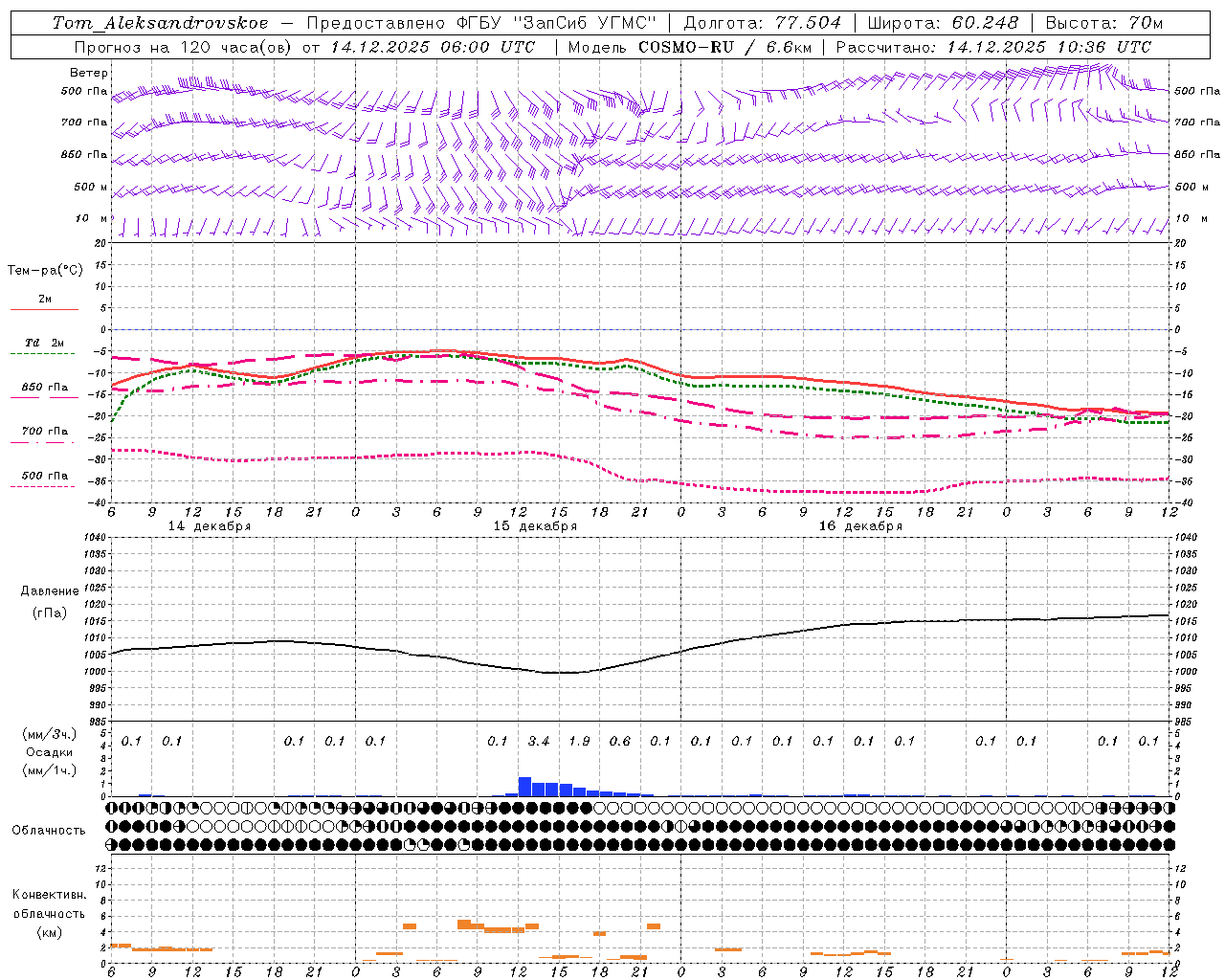
Task: Click the (км) unit label under облачность
Action: click(49, 932)
